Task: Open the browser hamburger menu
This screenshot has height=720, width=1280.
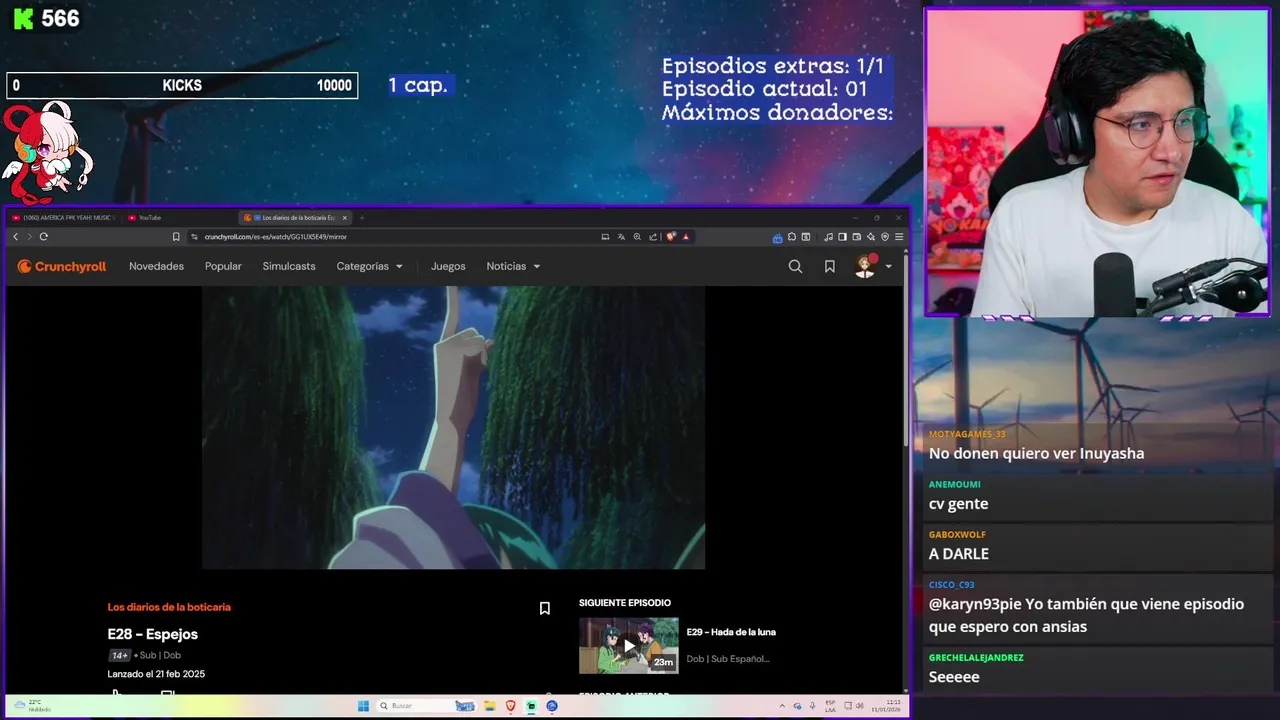Action: point(899,237)
